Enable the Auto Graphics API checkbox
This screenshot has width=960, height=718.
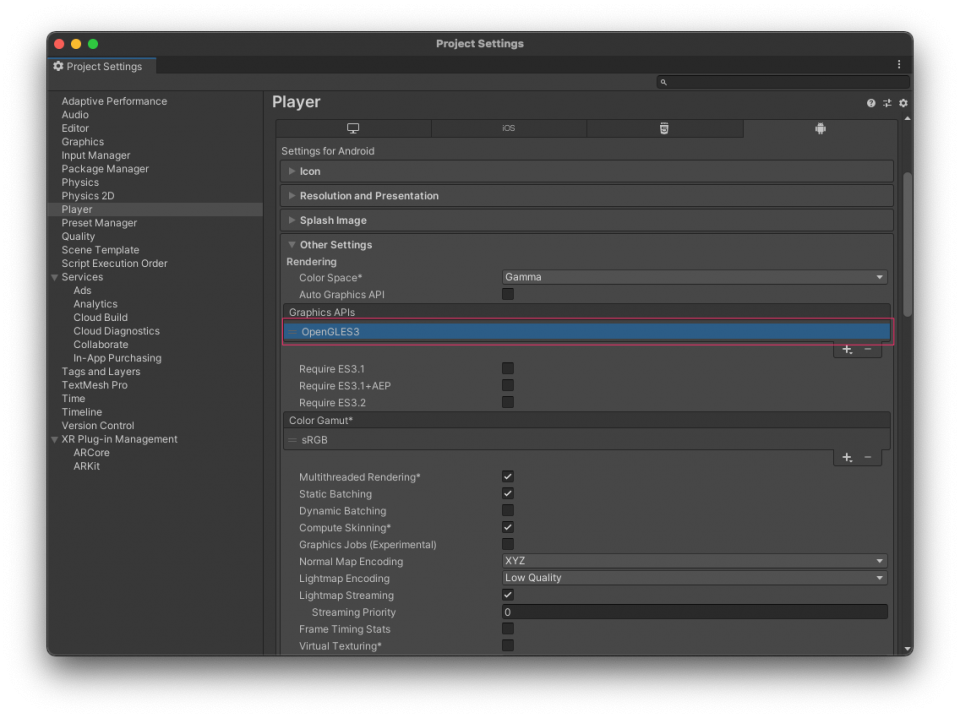(x=508, y=294)
